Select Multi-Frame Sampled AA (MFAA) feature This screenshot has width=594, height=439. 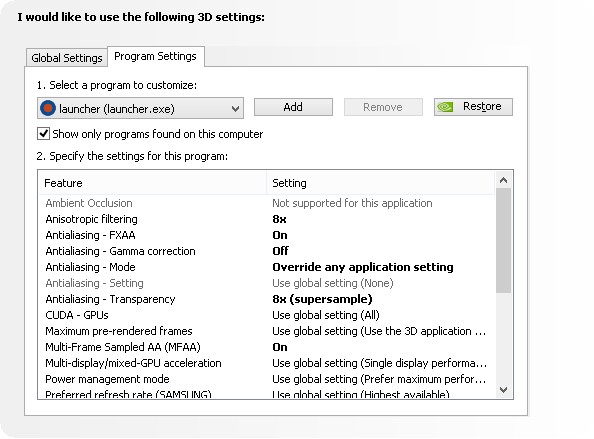click(x=123, y=347)
